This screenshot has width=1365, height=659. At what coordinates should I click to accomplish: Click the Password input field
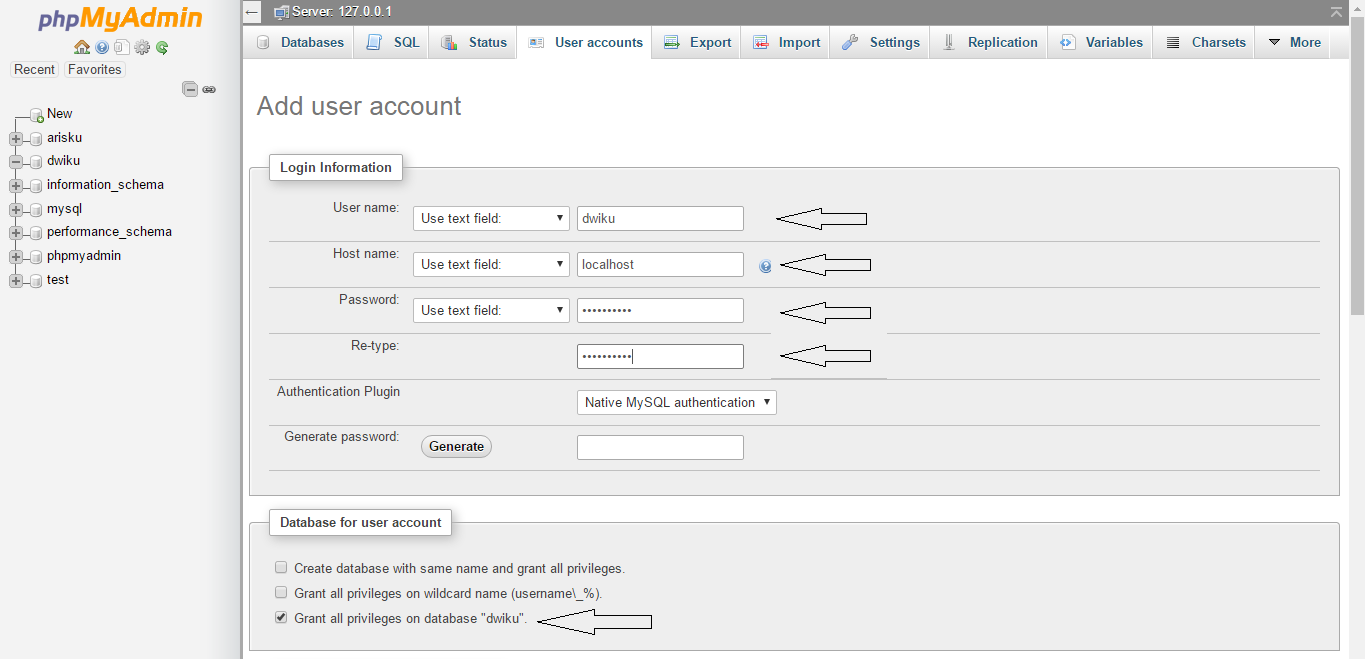[660, 310]
